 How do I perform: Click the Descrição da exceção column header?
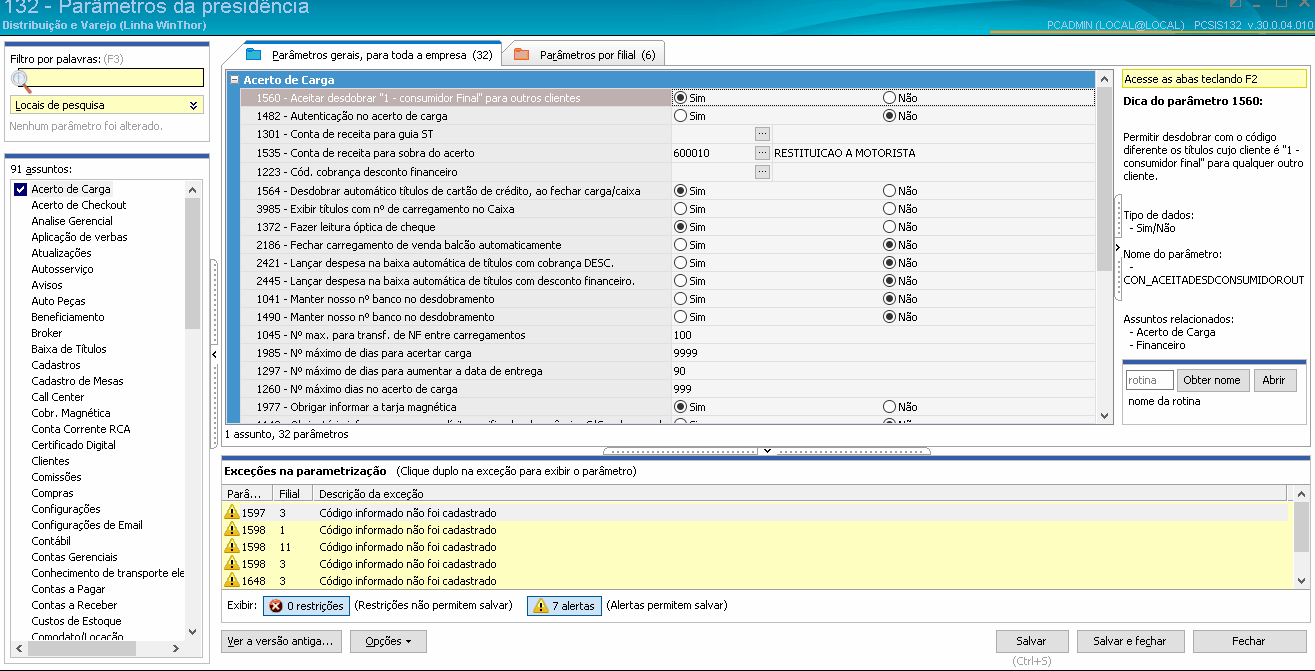pos(802,494)
